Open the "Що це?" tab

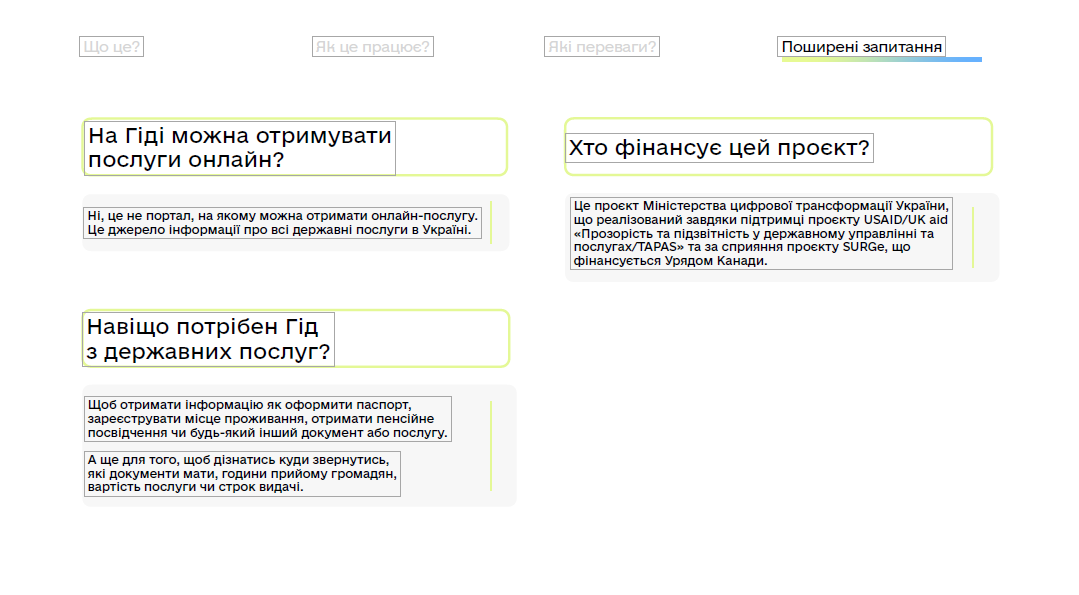pos(111,47)
